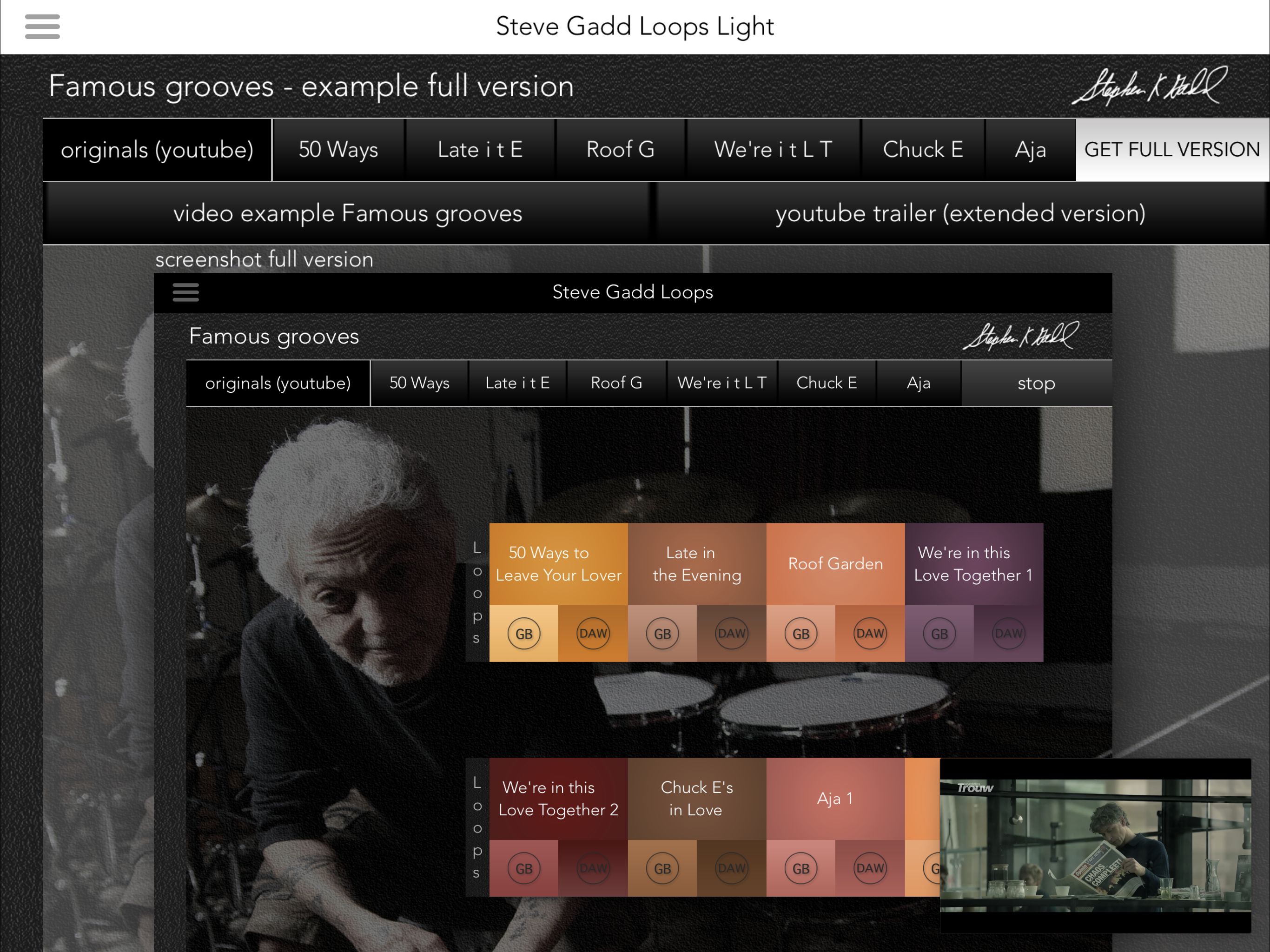Tap the GB button under Aja 1
Image resolution: width=1270 pixels, height=952 pixels.
click(801, 869)
